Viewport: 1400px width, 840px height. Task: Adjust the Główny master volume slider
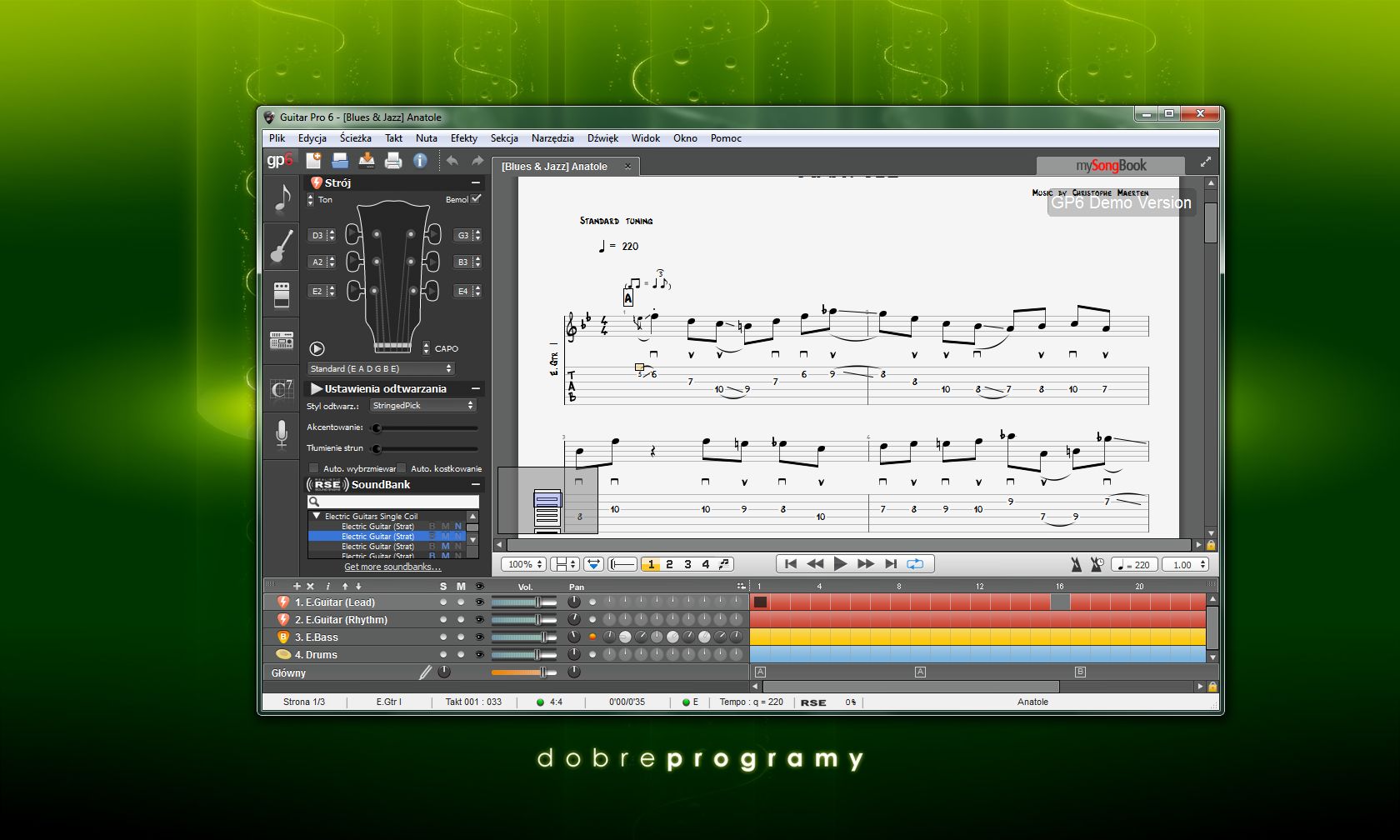tap(524, 672)
